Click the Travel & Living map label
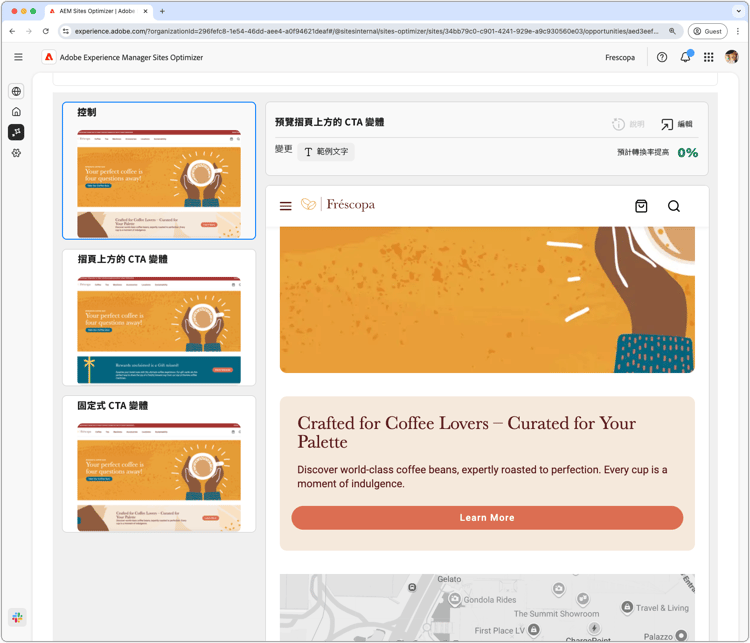 pyautogui.click(x=662, y=608)
